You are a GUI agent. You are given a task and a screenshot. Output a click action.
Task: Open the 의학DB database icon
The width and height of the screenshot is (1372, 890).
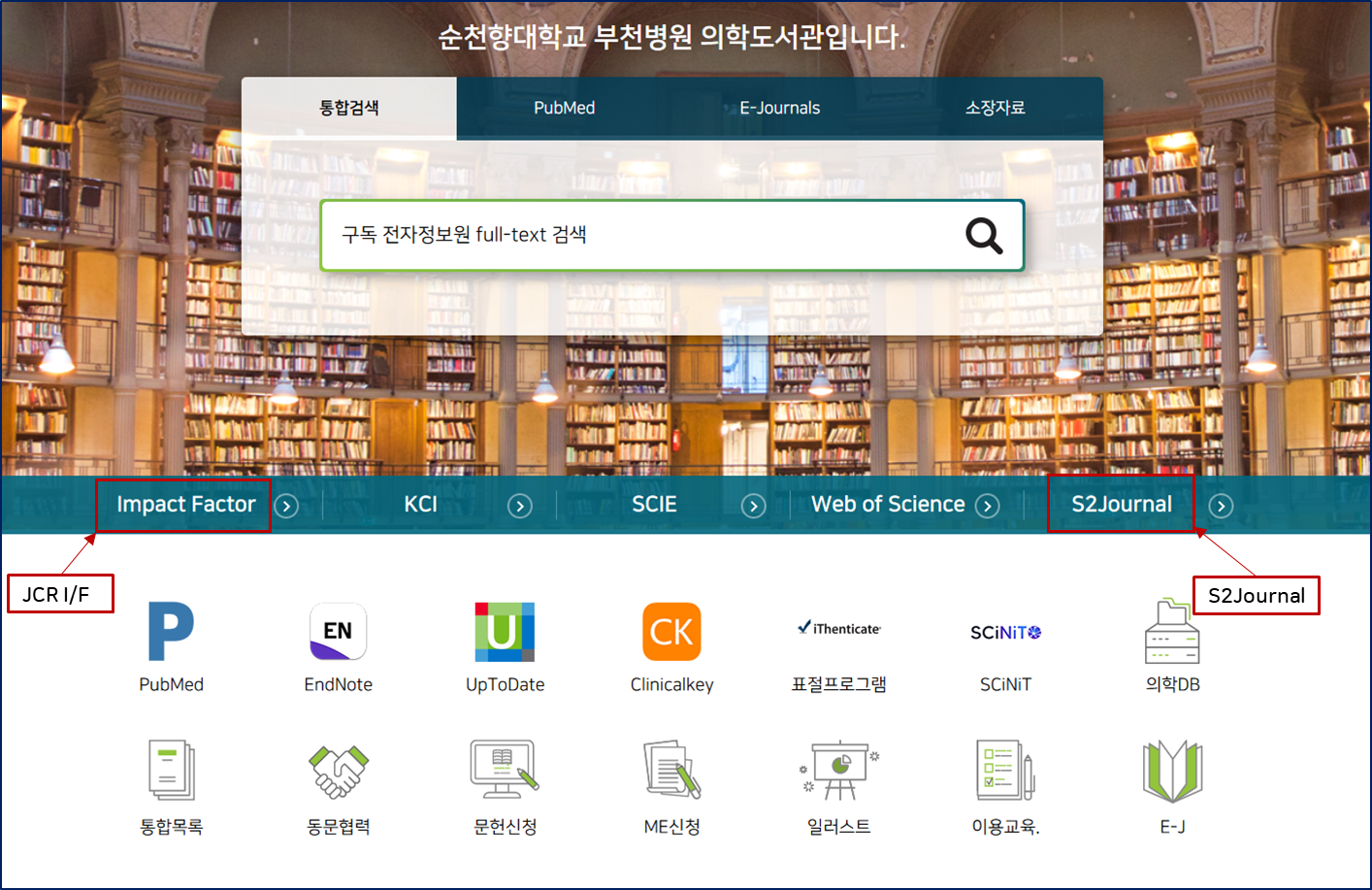click(1172, 631)
